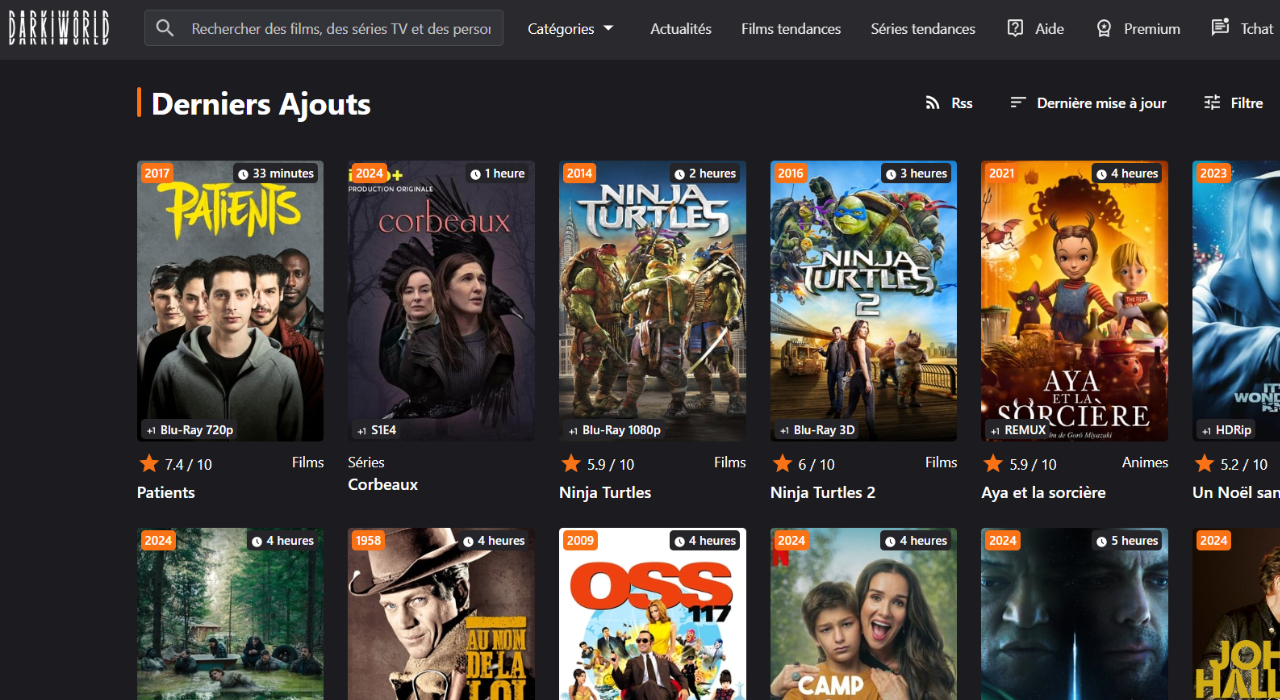
Task: Click the 2021 badge on Aya et la sorcière
Action: [x=1002, y=173]
